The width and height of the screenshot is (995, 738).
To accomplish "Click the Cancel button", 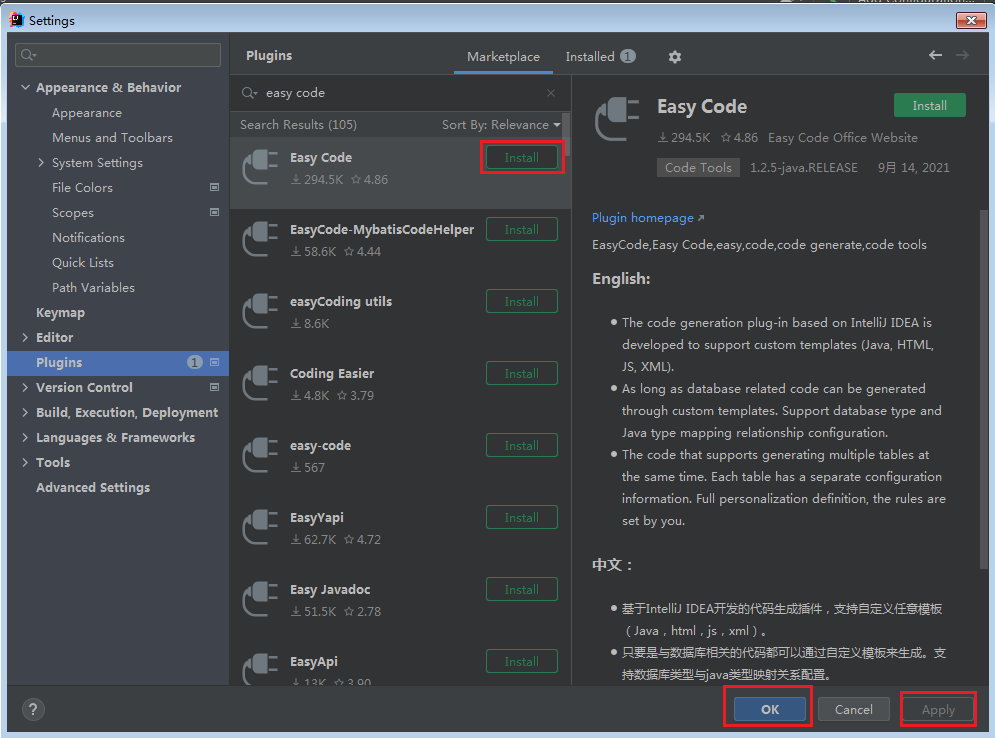I will pos(853,709).
